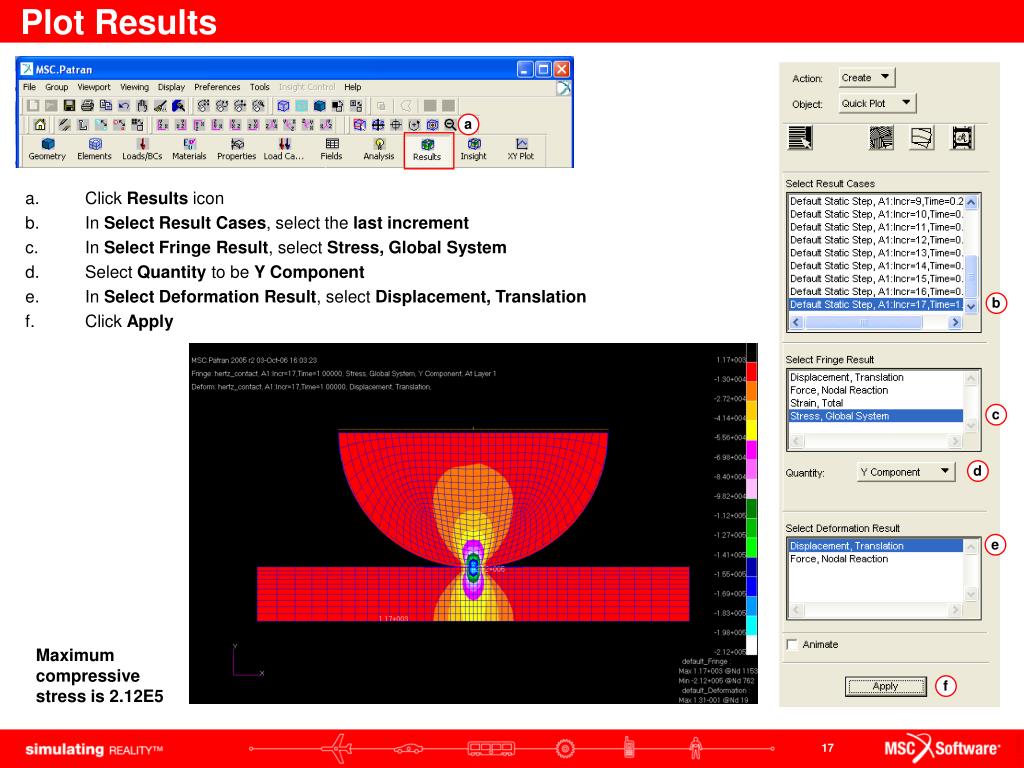Select result case Incr=17,Time=1
This screenshot has width=1024, height=768.
tap(876, 304)
